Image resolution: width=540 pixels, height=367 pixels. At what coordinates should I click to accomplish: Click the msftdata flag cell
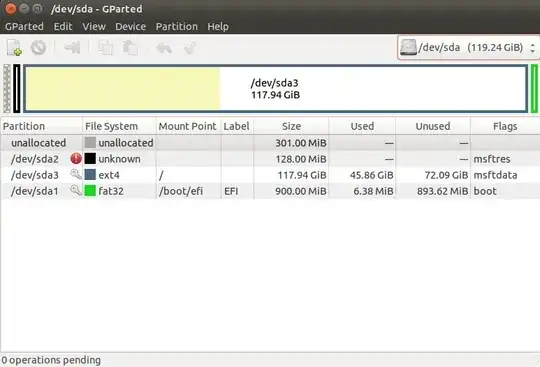(x=495, y=175)
